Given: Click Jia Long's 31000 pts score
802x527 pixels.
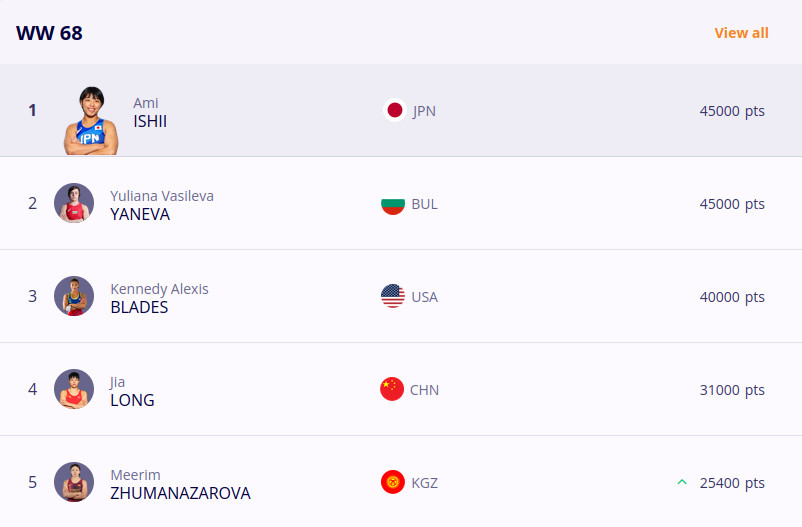Looking at the screenshot, I should tap(732, 390).
